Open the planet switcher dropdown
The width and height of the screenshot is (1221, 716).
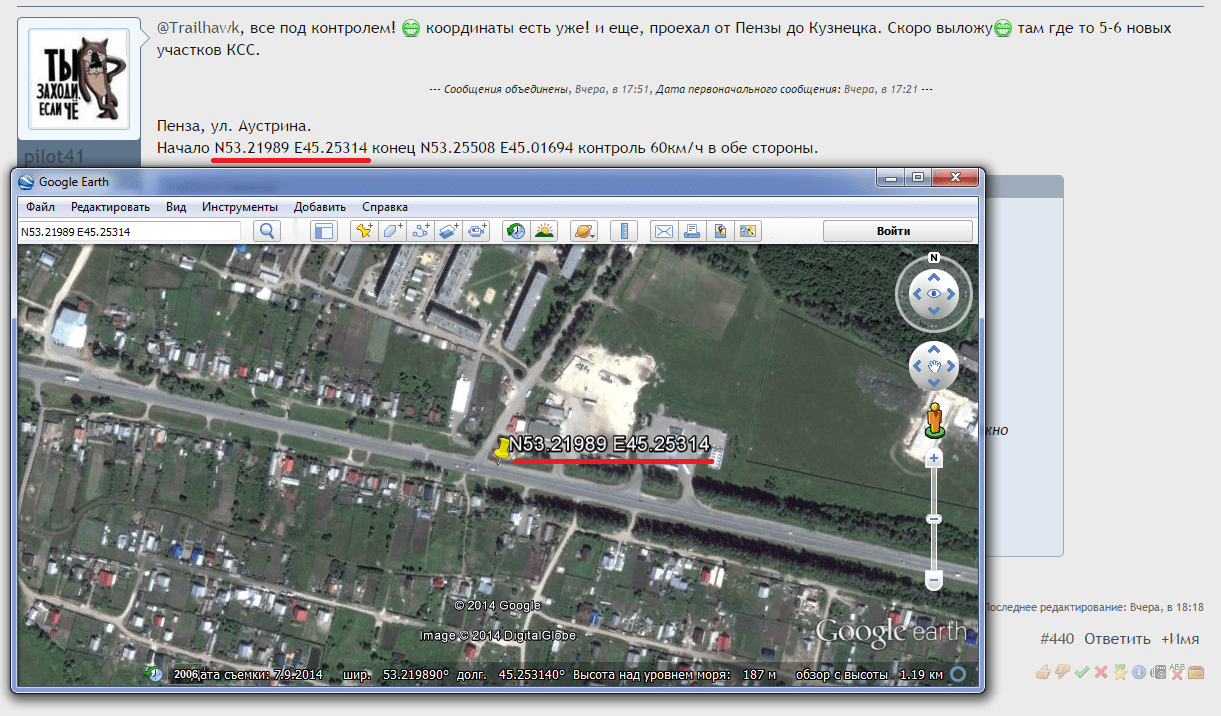click(583, 231)
